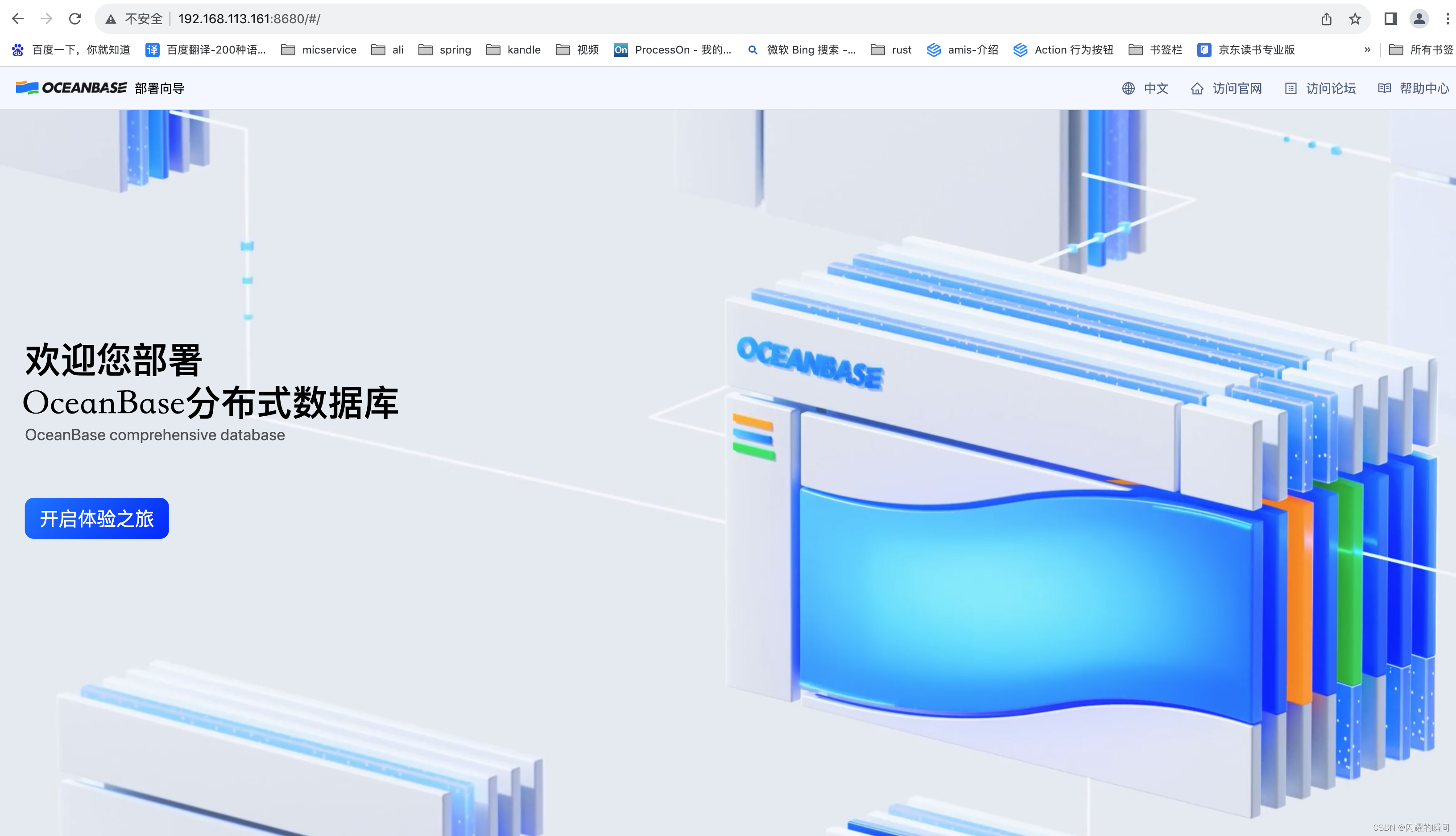Image resolution: width=1456 pixels, height=836 pixels.
Task: Click the 欢迎您部署 heading
Action: coord(114,360)
